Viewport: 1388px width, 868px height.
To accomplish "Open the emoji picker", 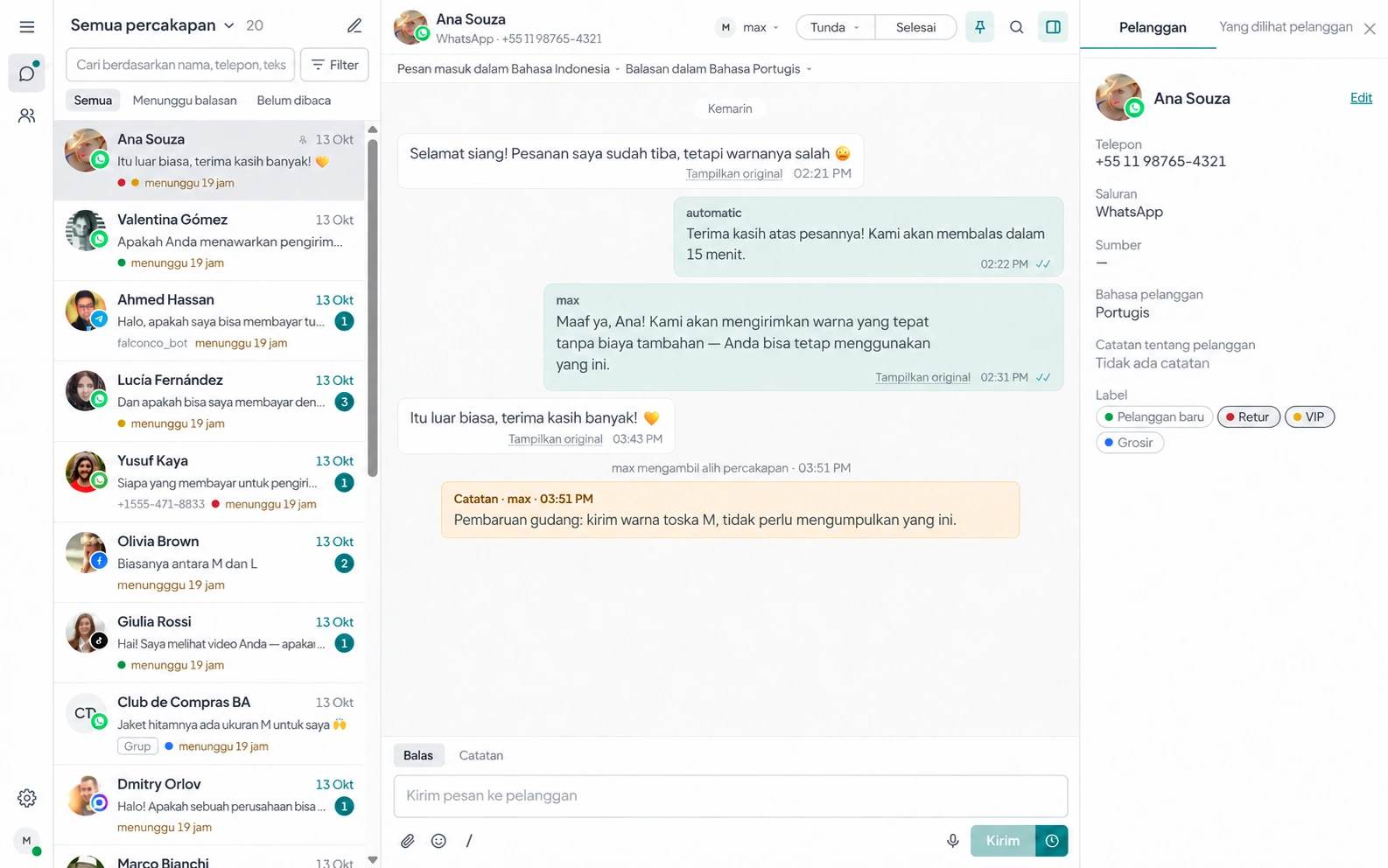I will pyautogui.click(x=438, y=841).
